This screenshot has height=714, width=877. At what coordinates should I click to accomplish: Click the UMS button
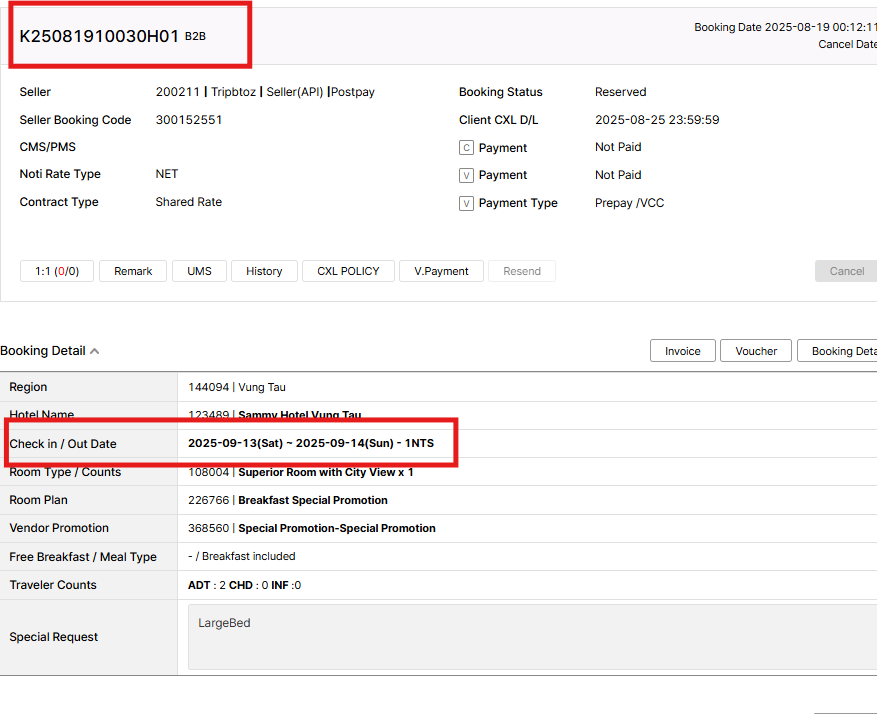click(x=199, y=271)
